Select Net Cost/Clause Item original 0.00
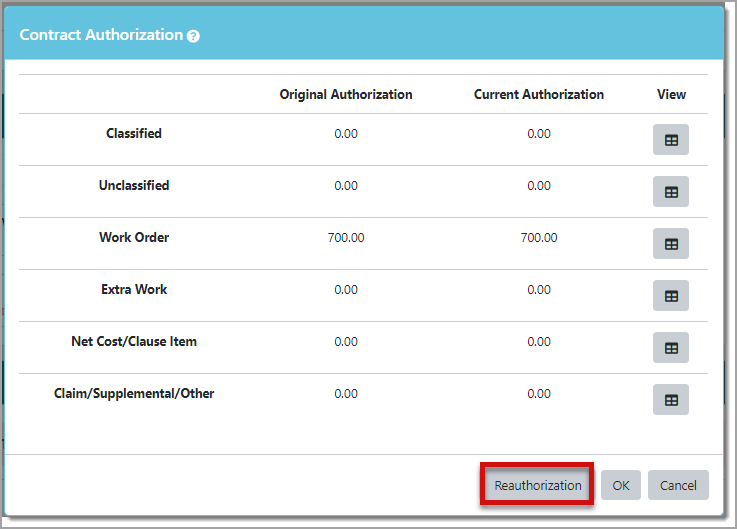The height and width of the screenshot is (529, 737). pos(346,342)
